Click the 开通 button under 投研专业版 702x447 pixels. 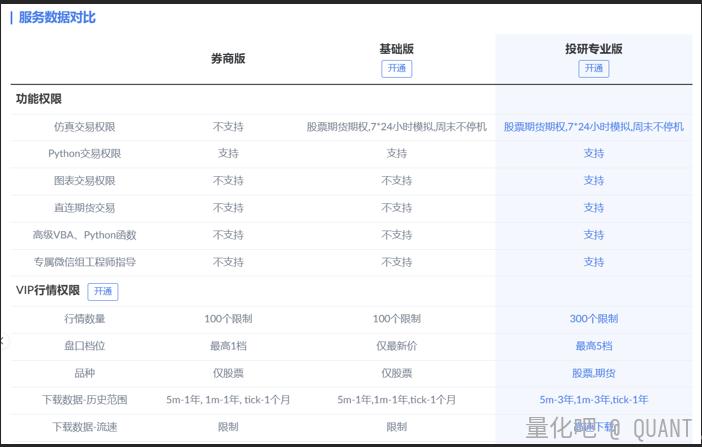point(593,69)
